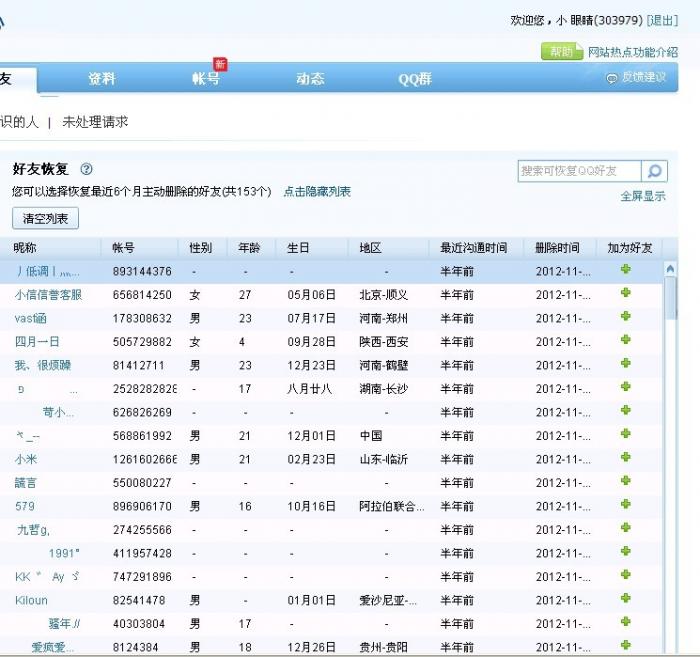Click nickname vast涵
Viewport: 700px width, 657px height.
[30, 319]
